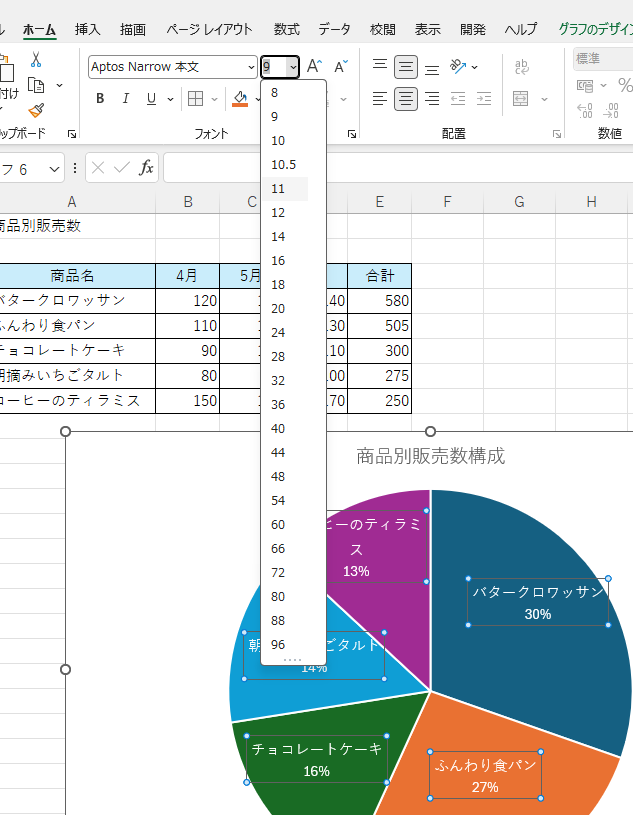Toggle italic formatting
The image size is (633, 815).
125,98
